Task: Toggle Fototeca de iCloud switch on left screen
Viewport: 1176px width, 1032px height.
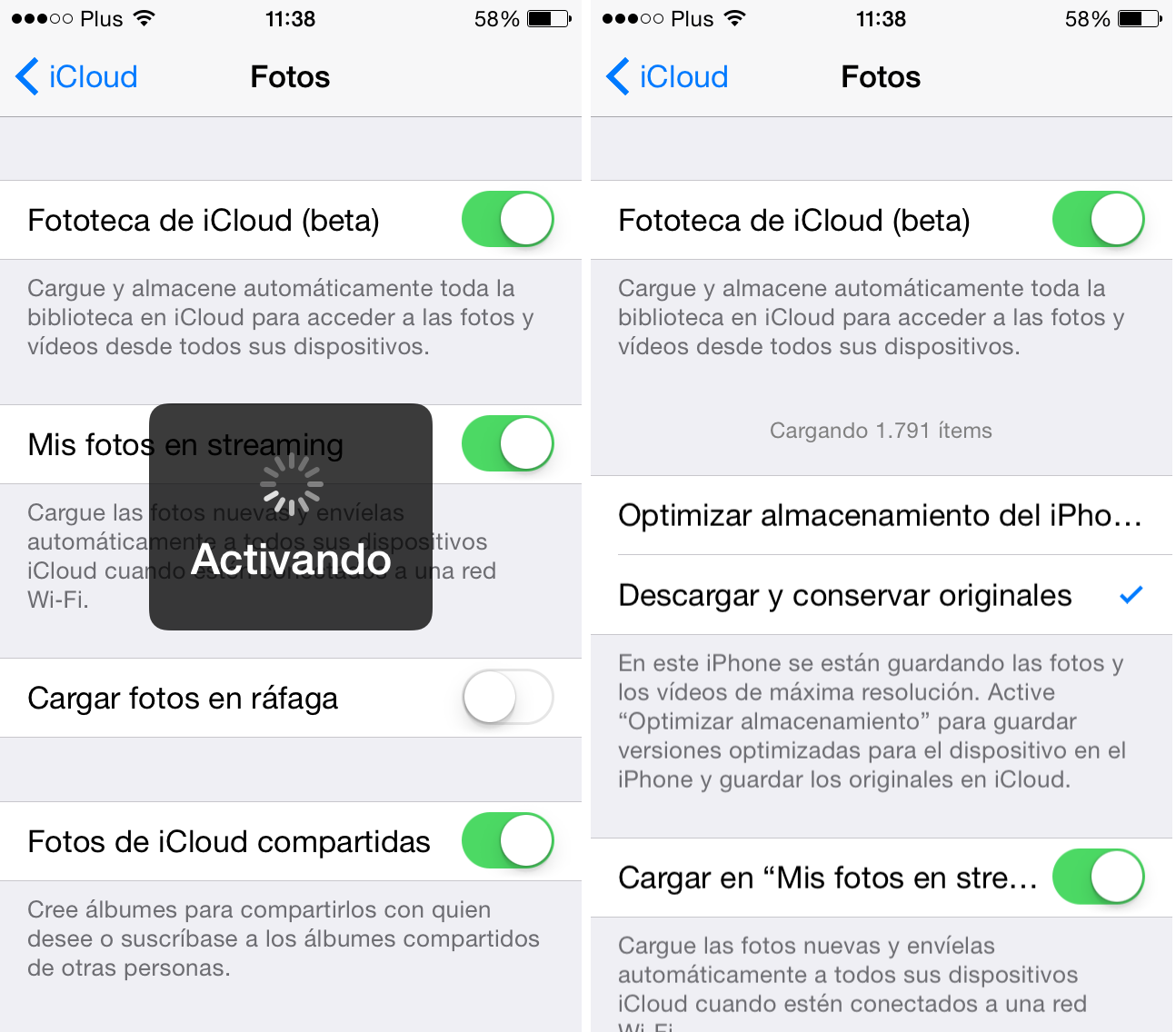Action: point(508,219)
